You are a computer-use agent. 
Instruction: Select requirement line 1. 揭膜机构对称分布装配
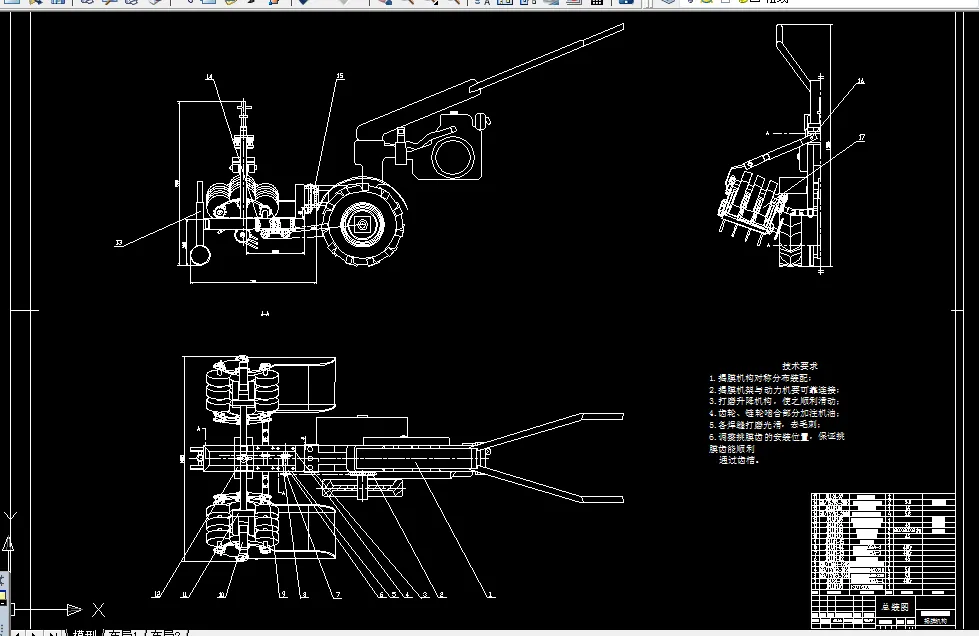click(760, 378)
